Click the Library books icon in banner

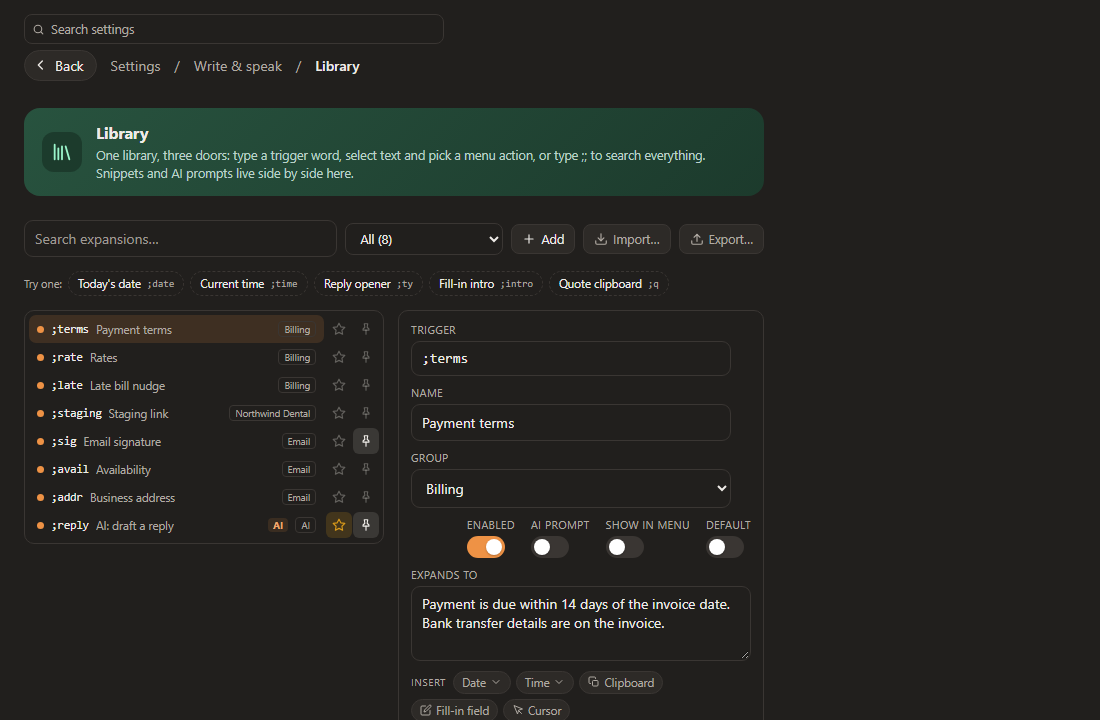[x=62, y=152]
